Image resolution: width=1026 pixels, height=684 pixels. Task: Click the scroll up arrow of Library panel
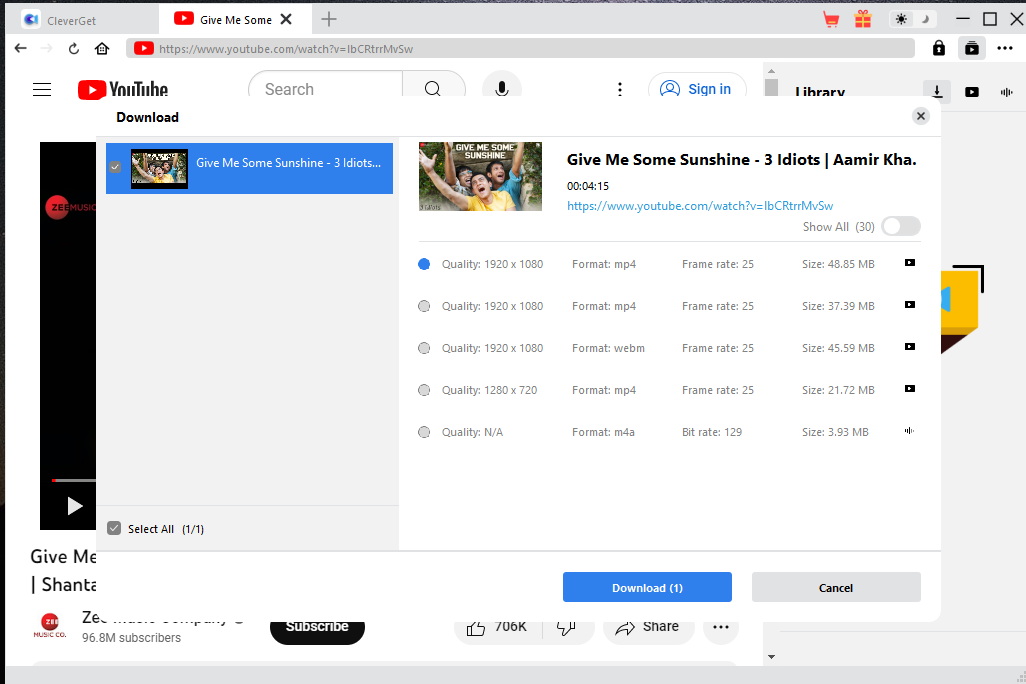tap(771, 71)
